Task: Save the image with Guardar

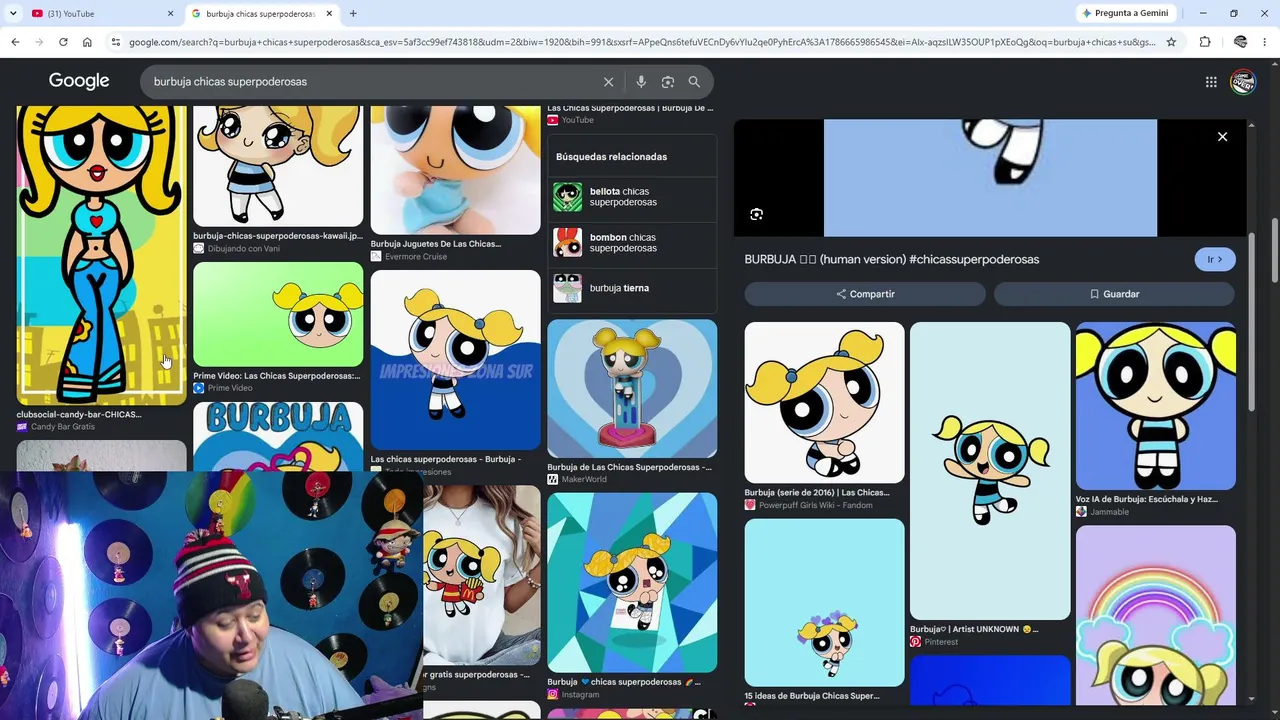Action: (x=1114, y=294)
